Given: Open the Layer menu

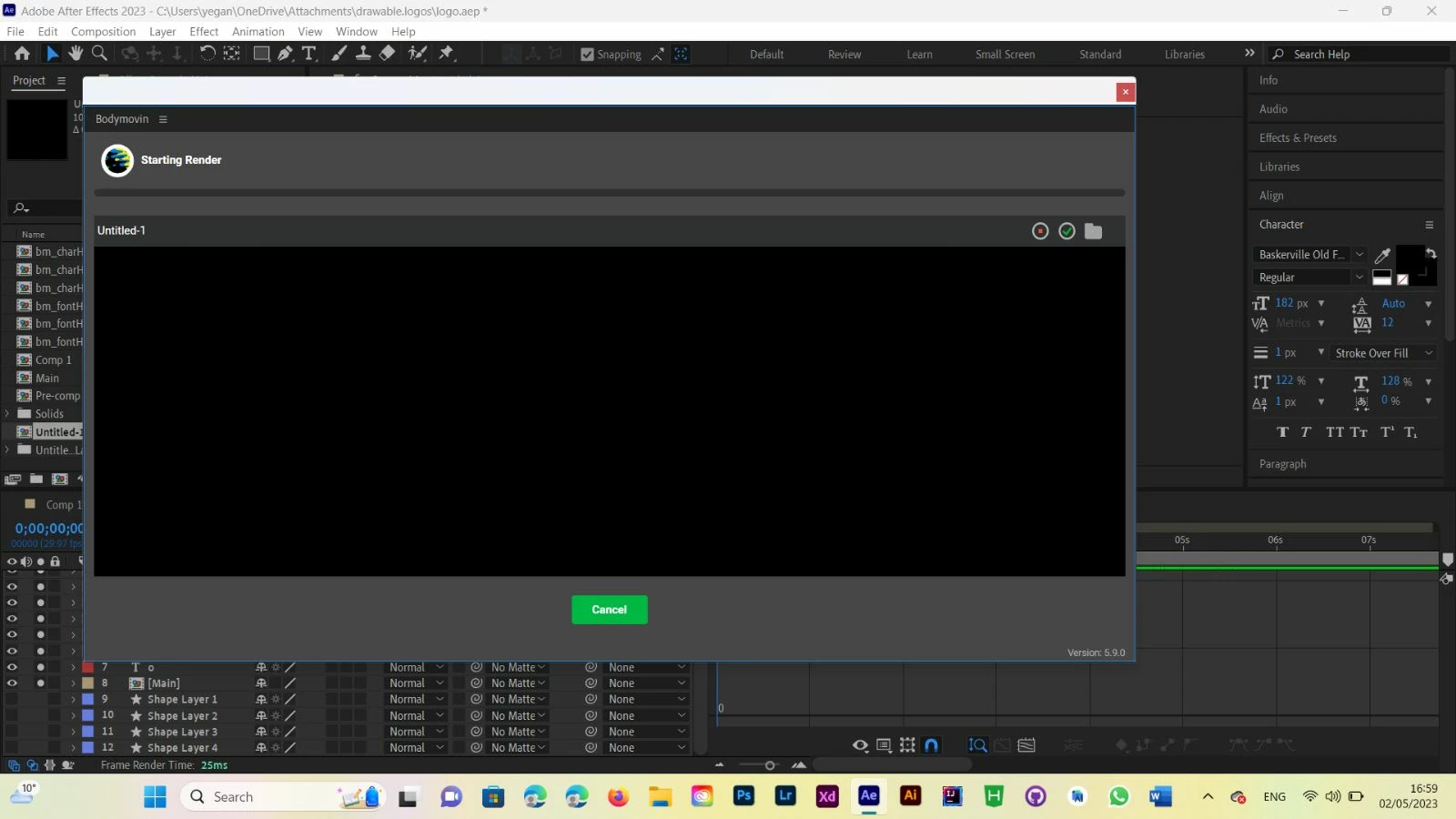Looking at the screenshot, I should (162, 32).
